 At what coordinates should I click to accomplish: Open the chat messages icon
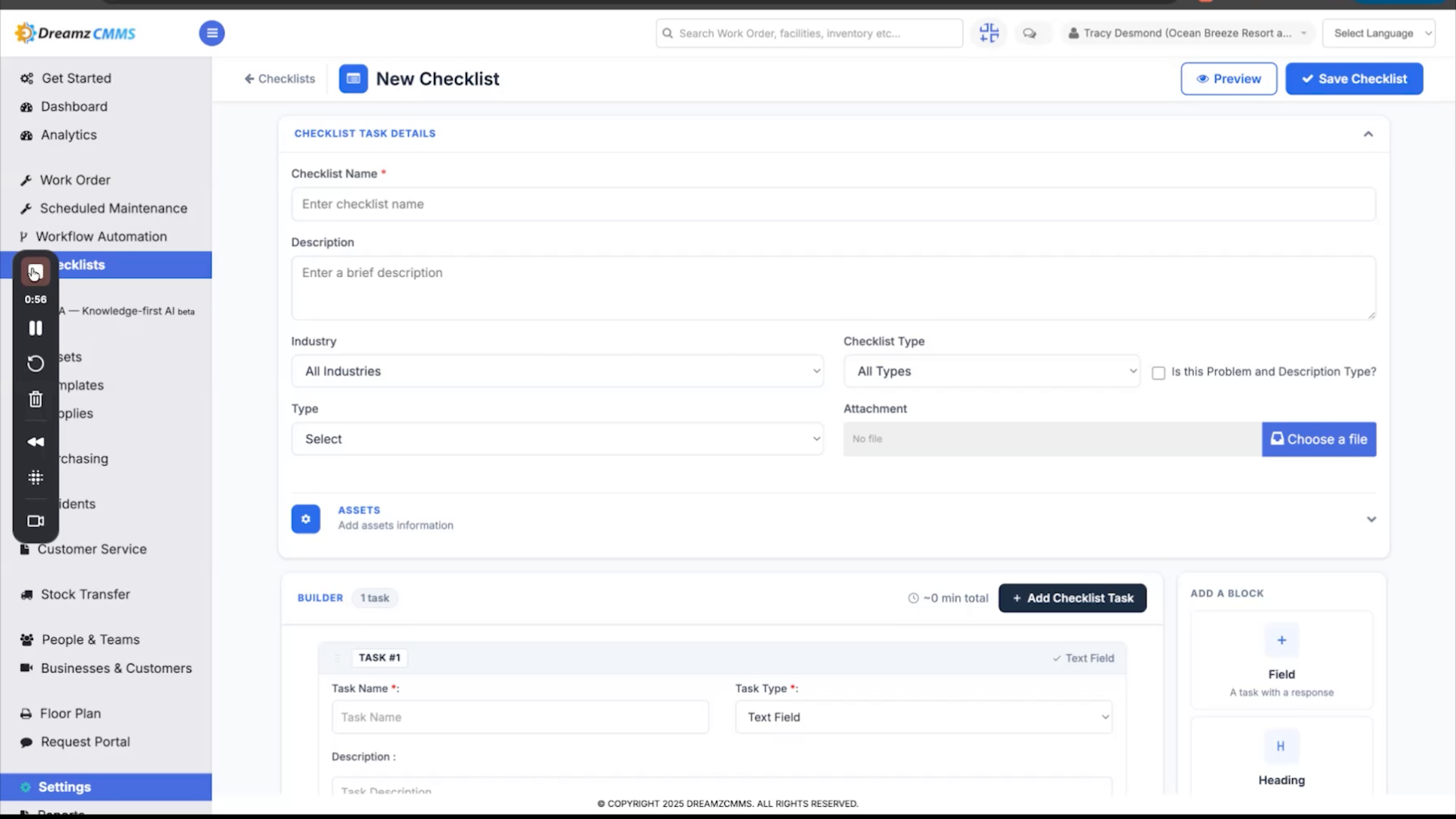pyautogui.click(x=1030, y=33)
